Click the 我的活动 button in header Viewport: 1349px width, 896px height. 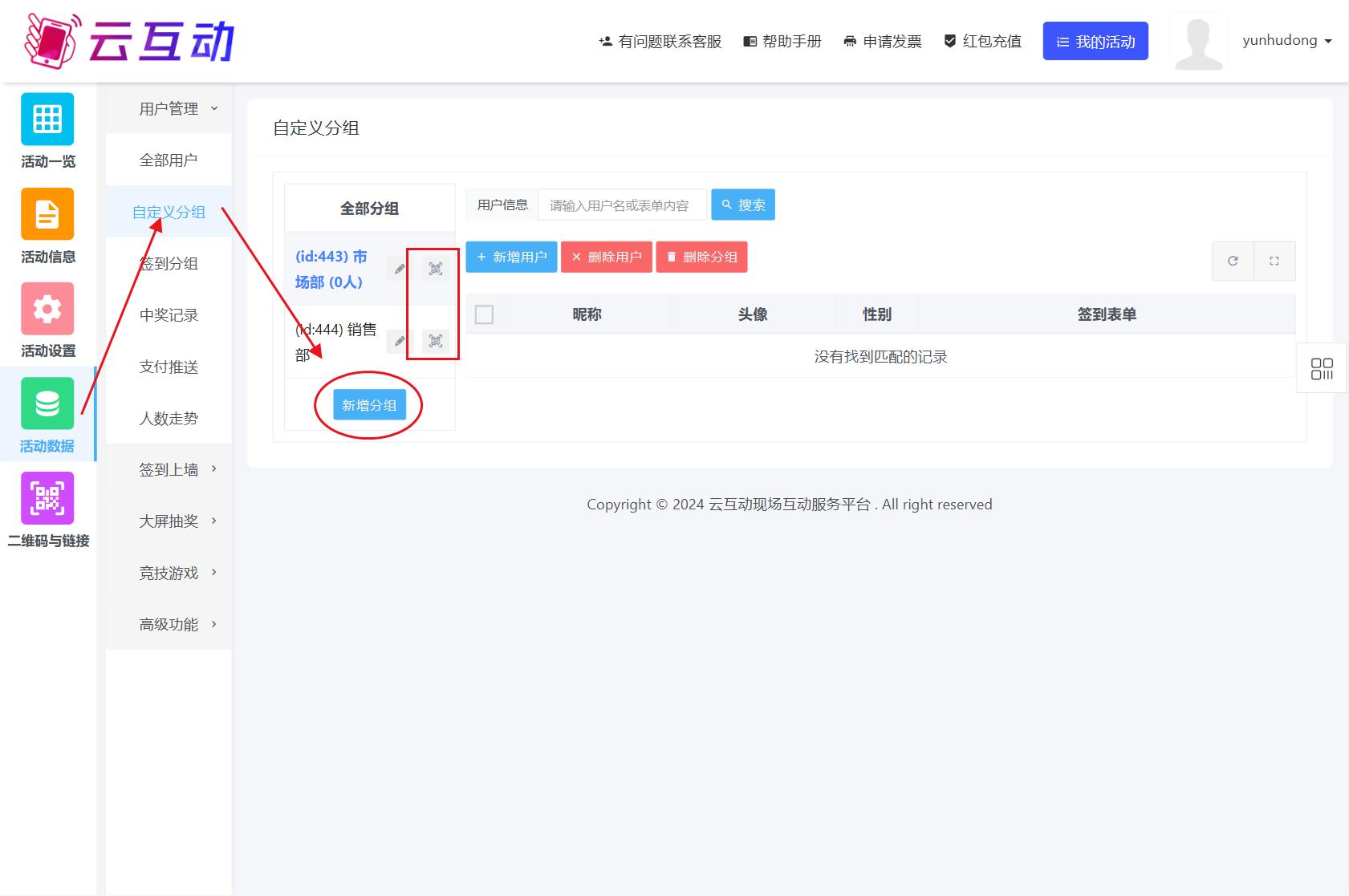[1095, 42]
